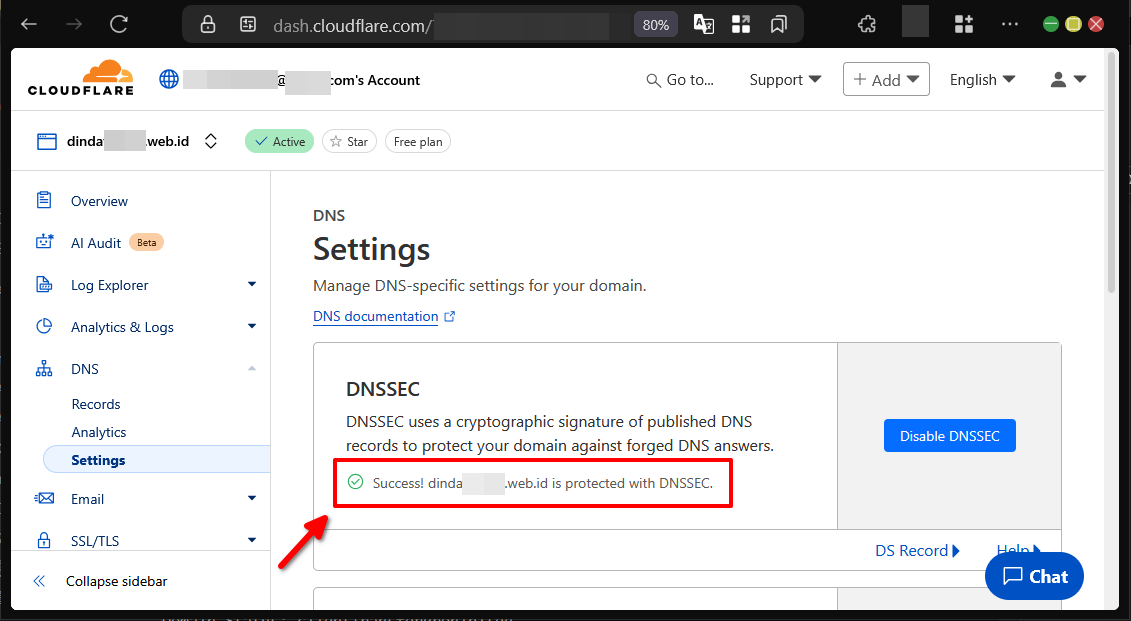Open Log Explorer in the sidebar
The width and height of the screenshot is (1131, 621).
click(110, 285)
